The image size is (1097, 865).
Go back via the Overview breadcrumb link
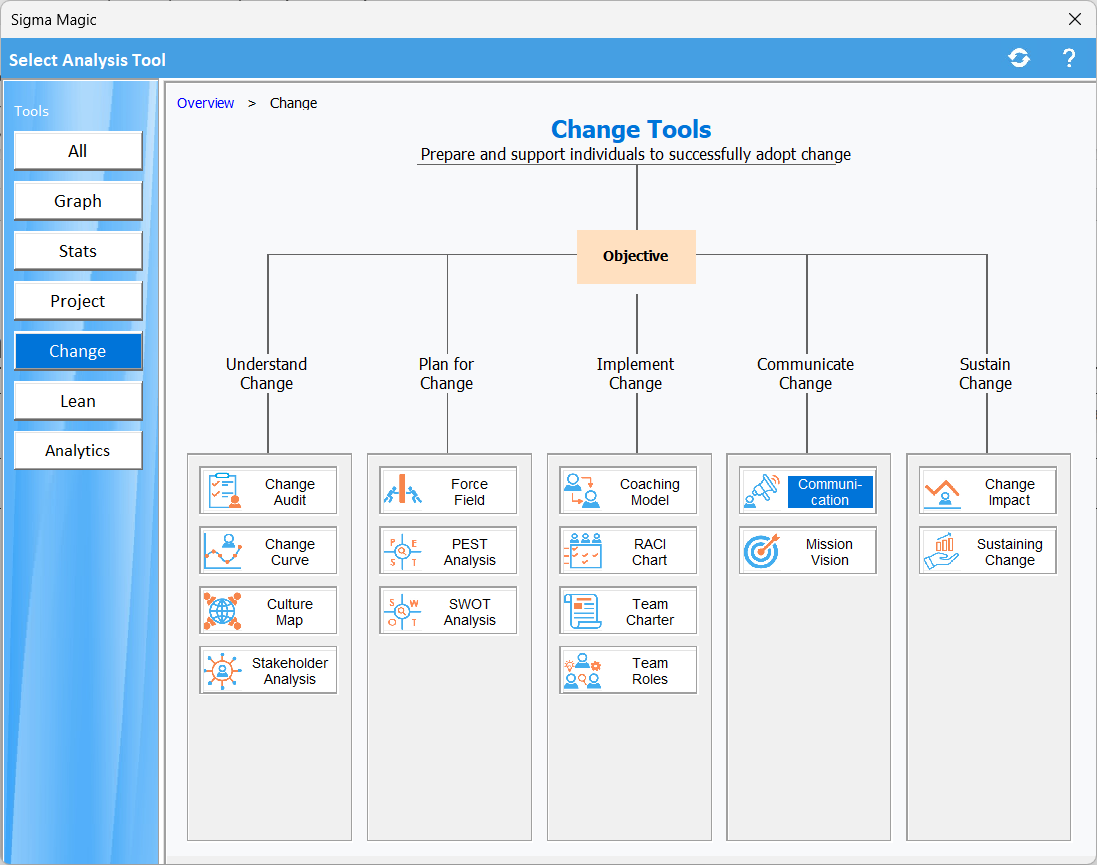[205, 103]
